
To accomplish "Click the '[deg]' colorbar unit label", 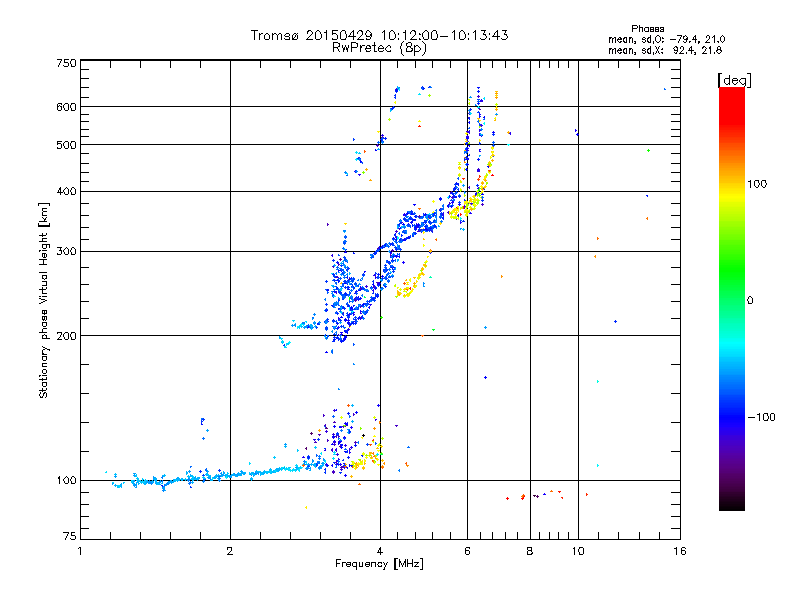I will (x=734, y=80).
